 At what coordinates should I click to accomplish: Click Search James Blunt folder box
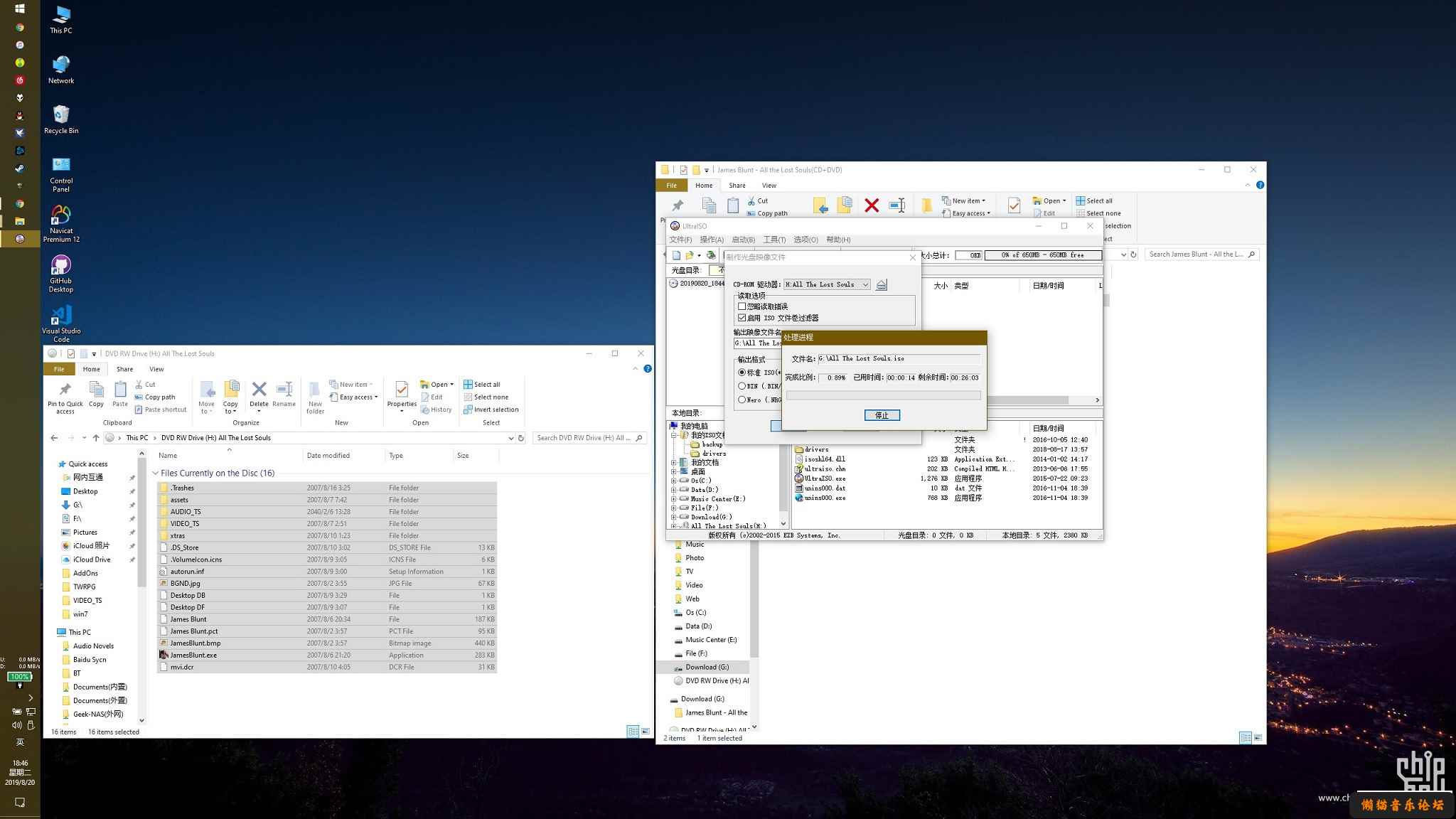point(1201,255)
